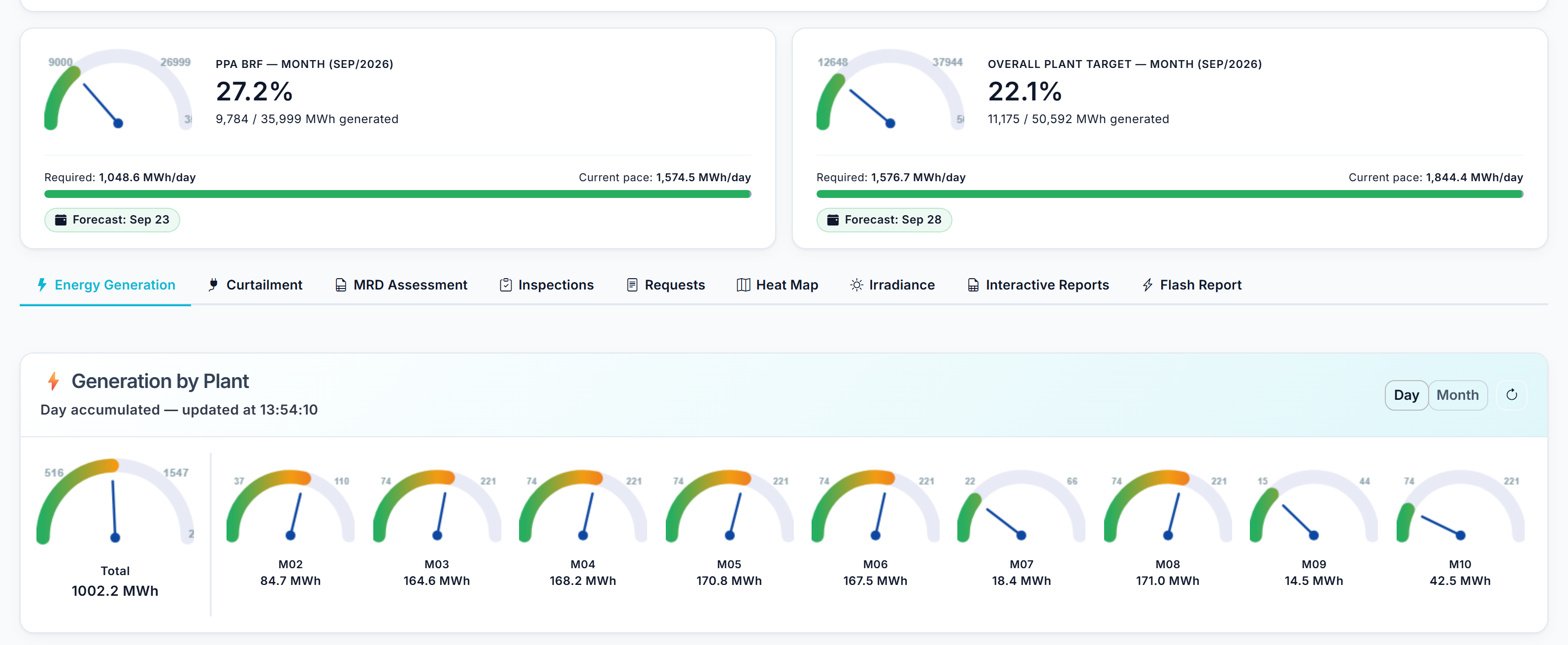Switch generation view to Day

tap(1406, 395)
